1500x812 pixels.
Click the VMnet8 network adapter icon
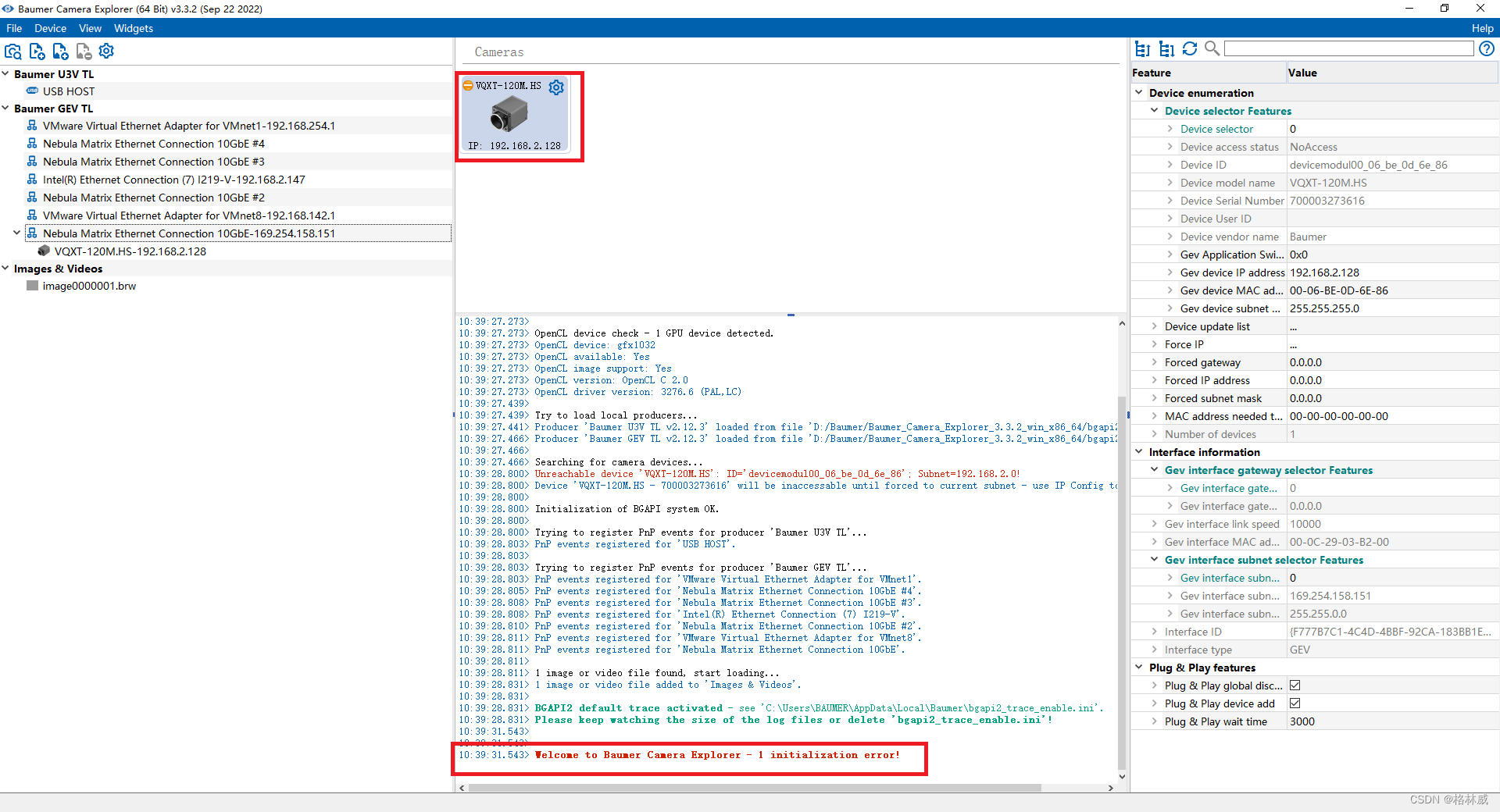pyautogui.click(x=32, y=215)
